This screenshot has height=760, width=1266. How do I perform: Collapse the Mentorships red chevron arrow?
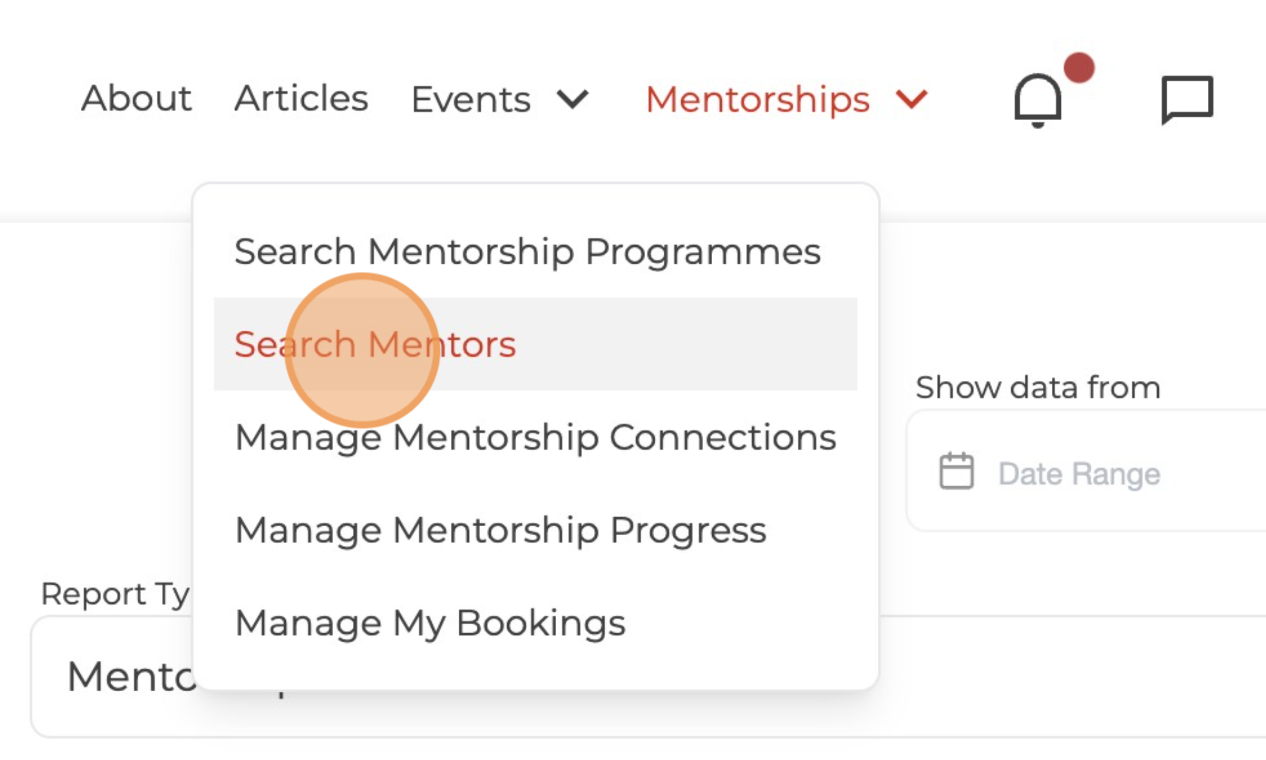click(x=911, y=99)
